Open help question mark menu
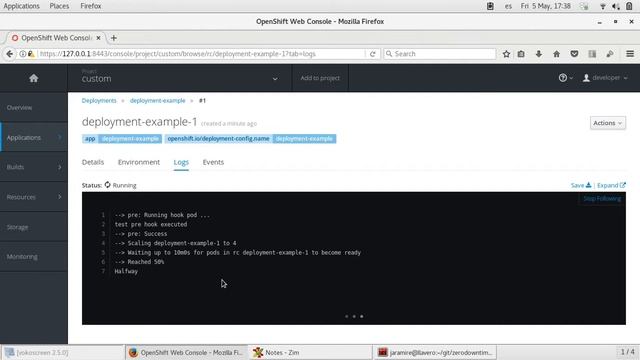Image resolution: width=640 pixels, height=360 pixels. pos(565,78)
